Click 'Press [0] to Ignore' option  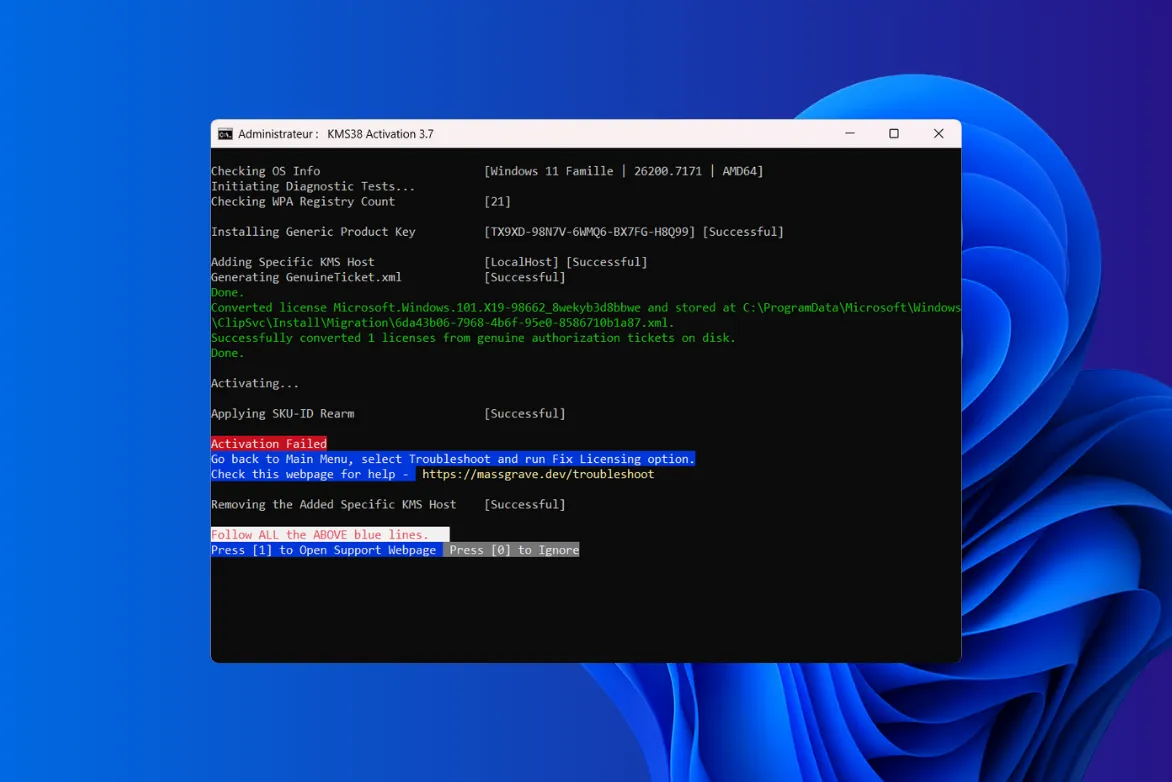coord(511,549)
